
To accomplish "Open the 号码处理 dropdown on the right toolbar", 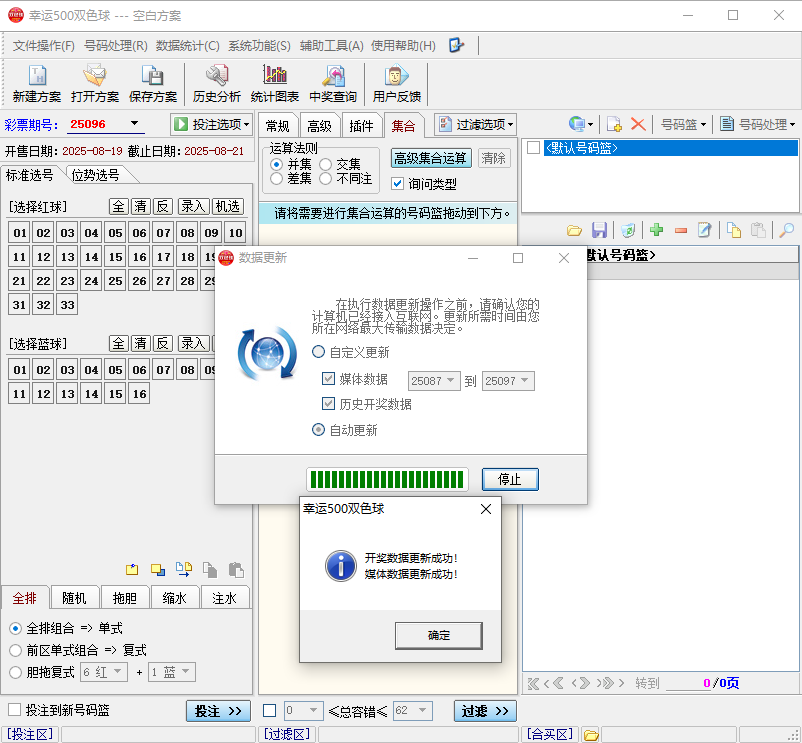I will [x=757, y=124].
